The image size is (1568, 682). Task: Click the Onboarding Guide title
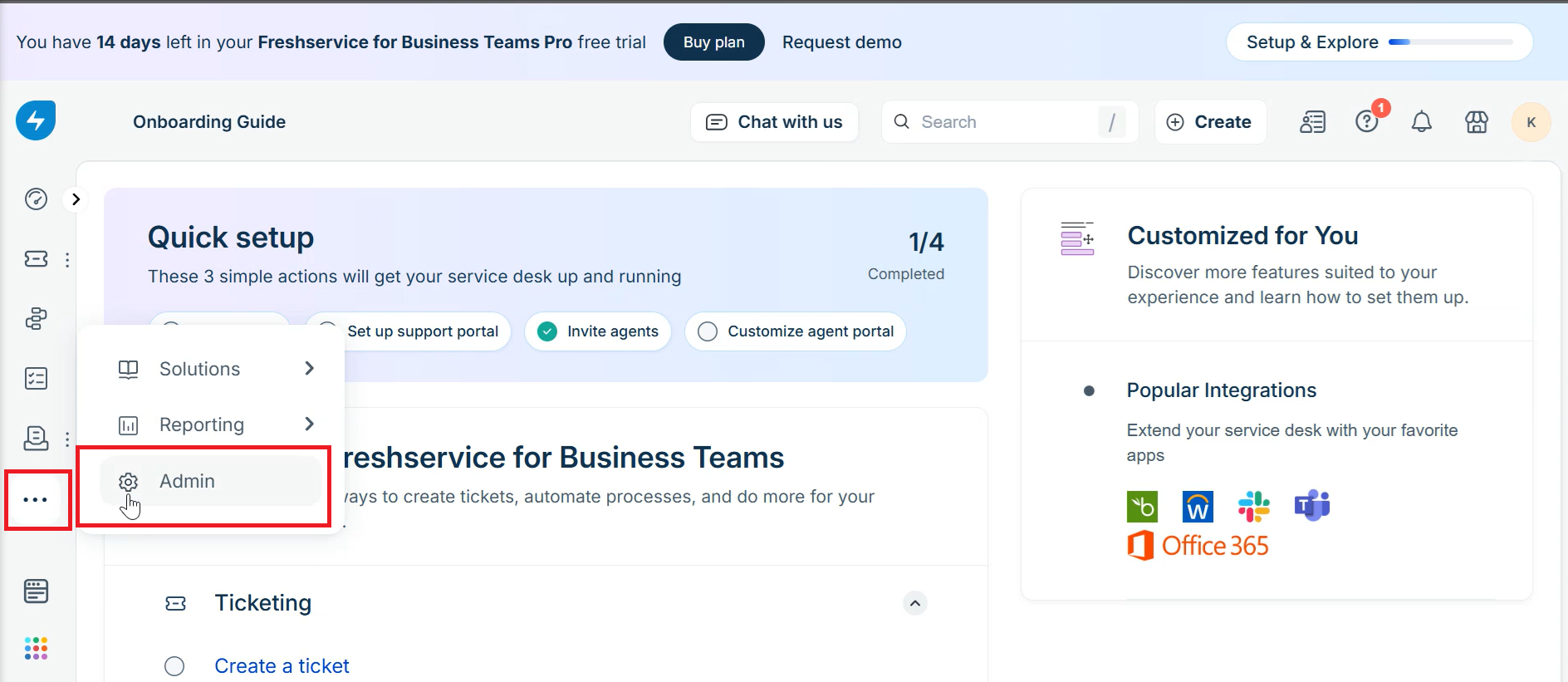pos(209,122)
